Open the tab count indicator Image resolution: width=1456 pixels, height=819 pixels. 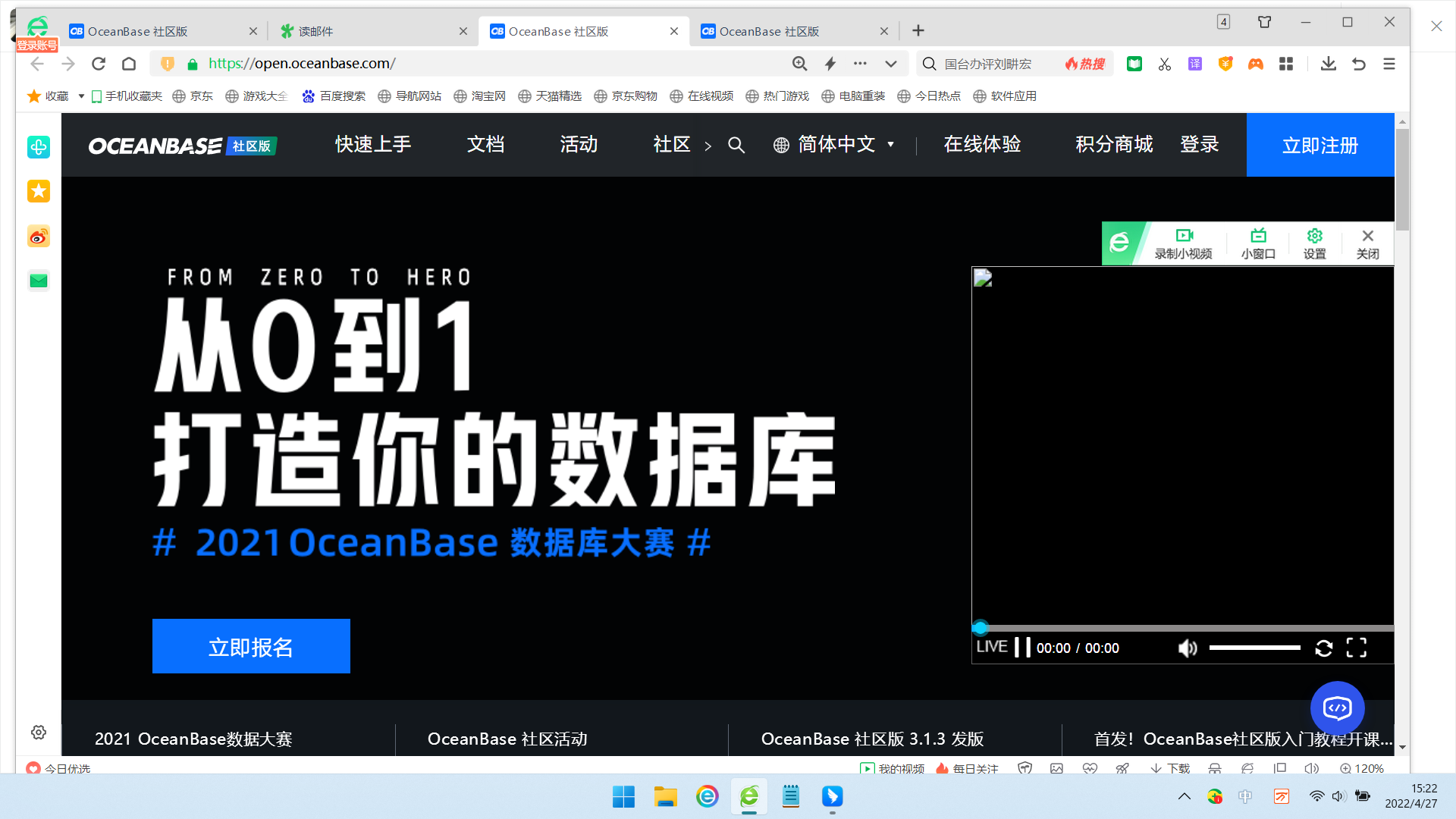[1223, 22]
